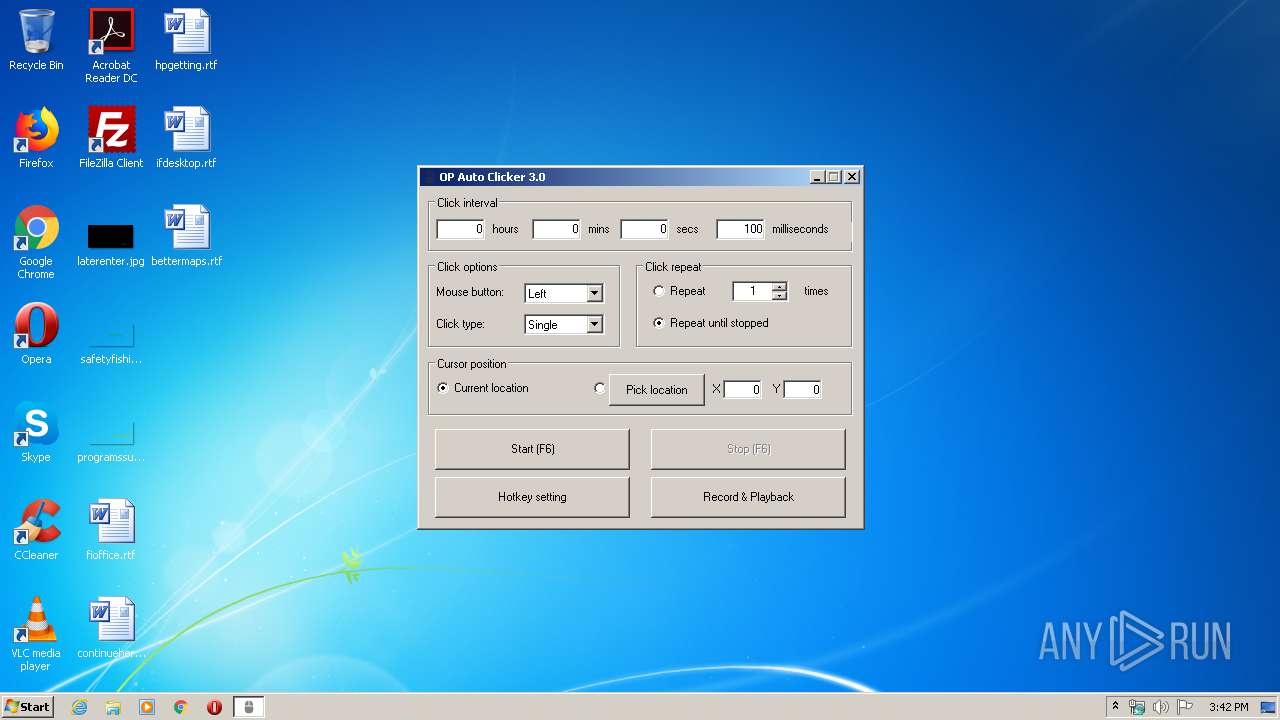Focus the milliseconds field showing 100
Image resolution: width=1280 pixels, height=720 pixels.
tap(741, 229)
